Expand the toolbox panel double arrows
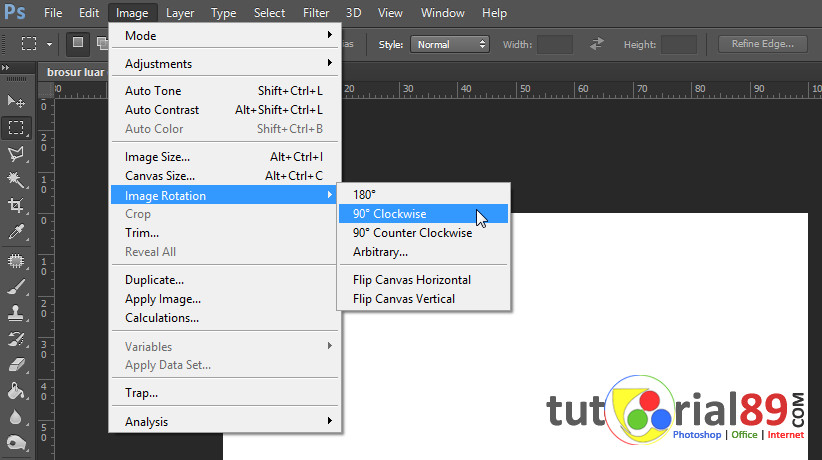Image resolution: width=822 pixels, height=460 pixels. click(6, 68)
